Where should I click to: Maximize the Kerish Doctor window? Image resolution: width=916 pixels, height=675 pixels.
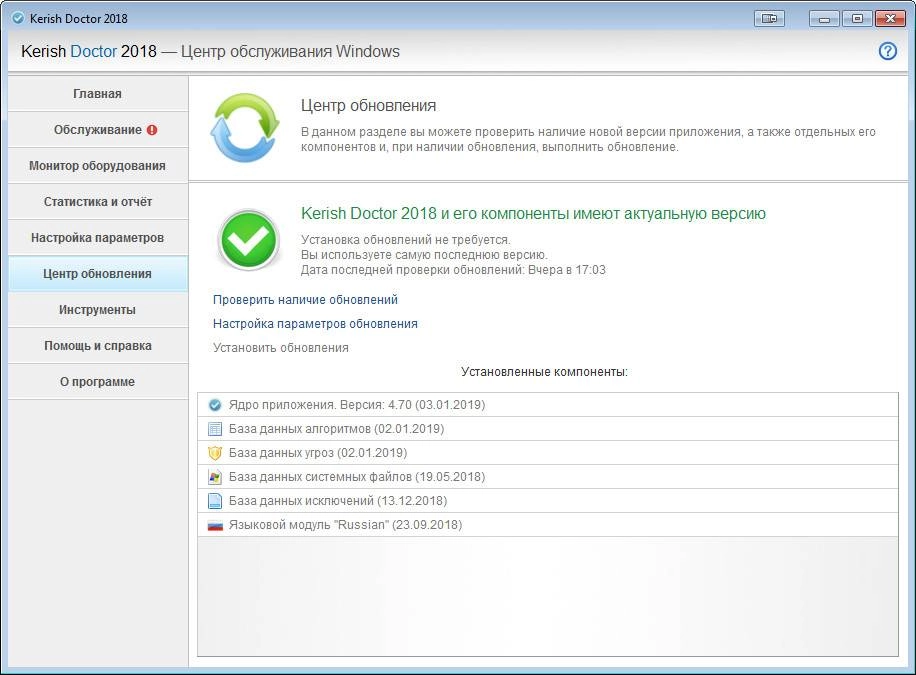[857, 19]
